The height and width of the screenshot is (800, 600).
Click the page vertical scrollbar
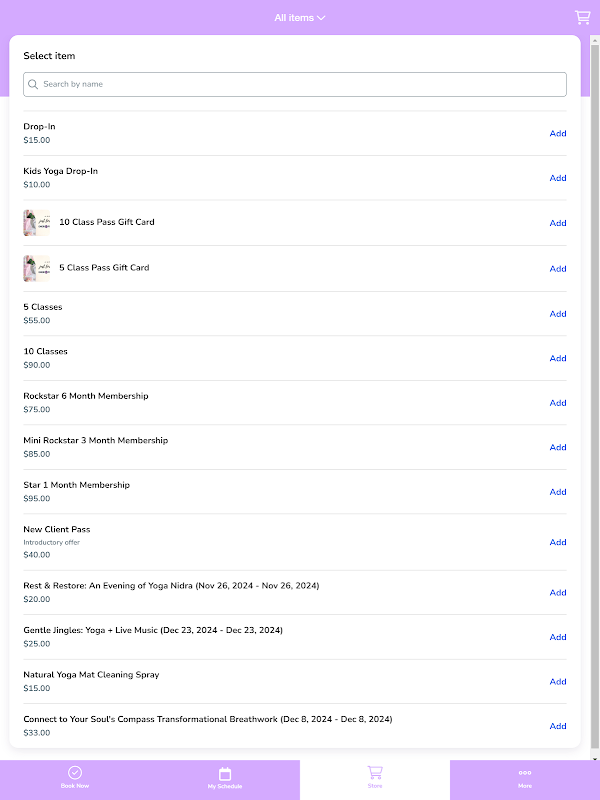click(594, 400)
